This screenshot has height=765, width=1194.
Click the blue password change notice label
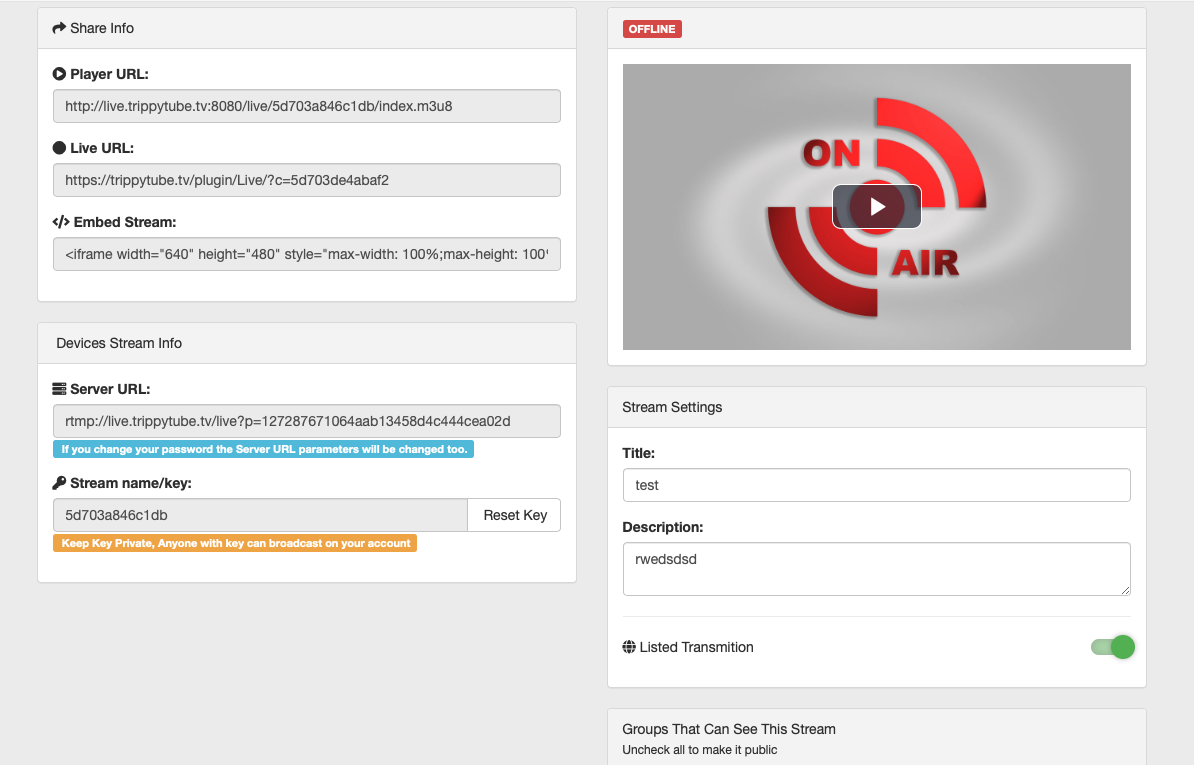263,449
